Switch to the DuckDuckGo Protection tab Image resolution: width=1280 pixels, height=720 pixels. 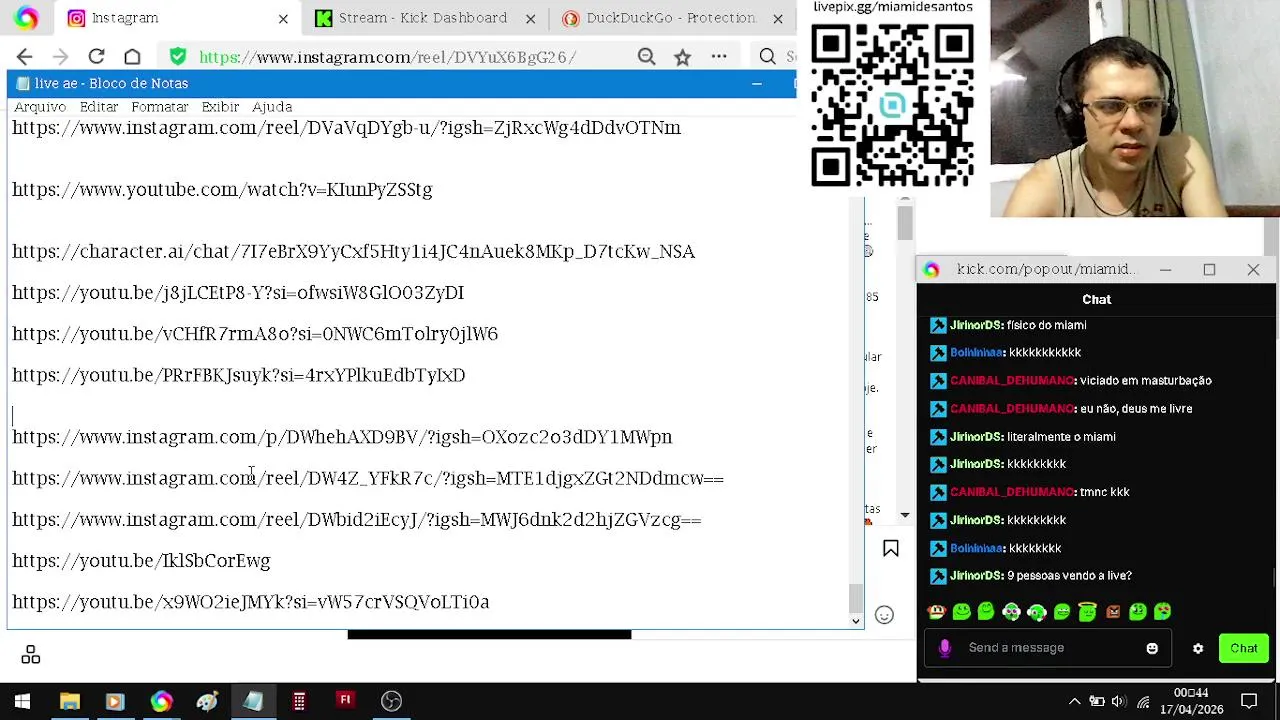pyautogui.click(x=671, y=18)
